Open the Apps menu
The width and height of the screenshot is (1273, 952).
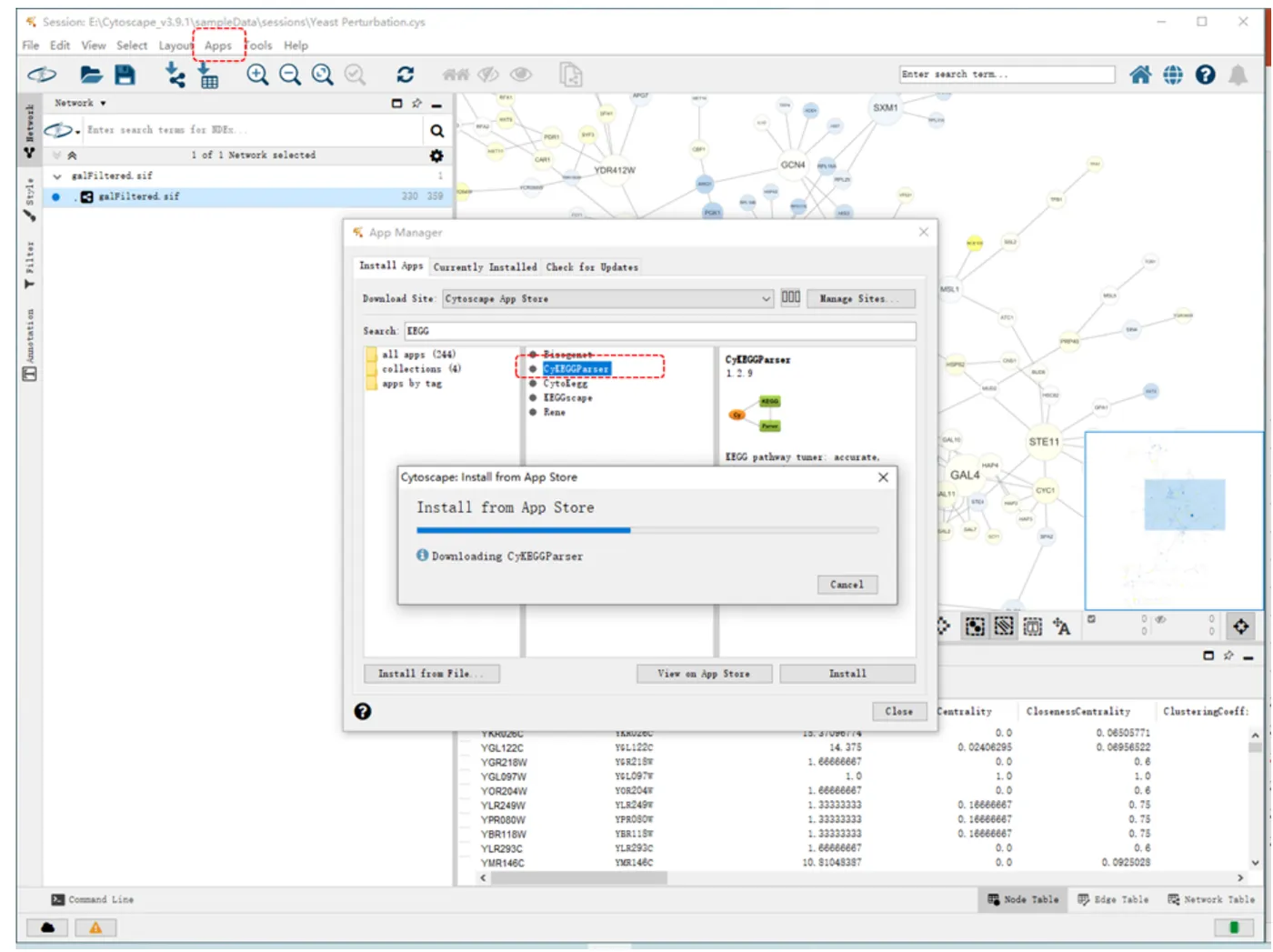(x=218, y=45)
